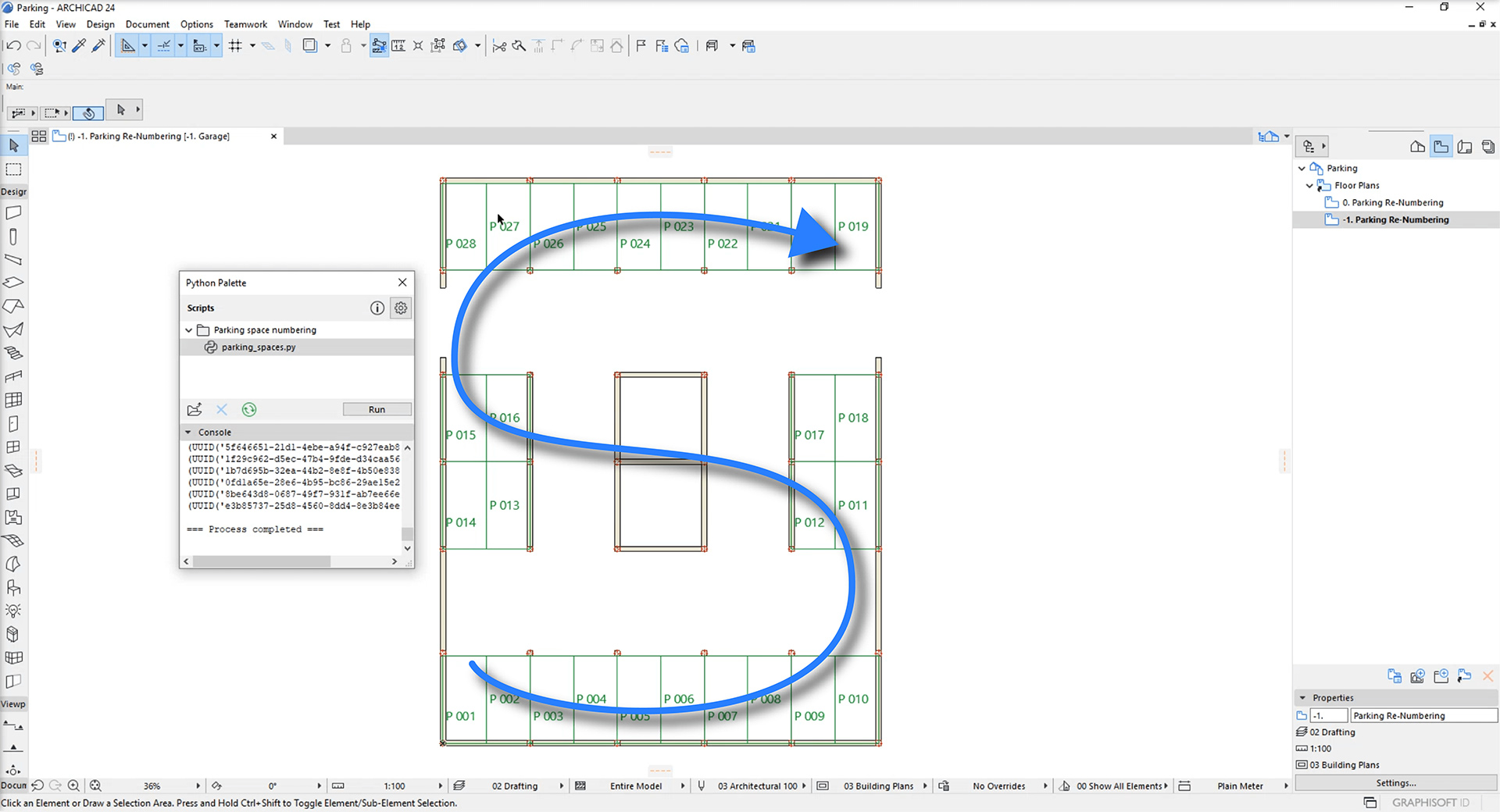The height and width of the screenshot is (812, 1500).
Task: Select the Trim scissors tool in the toolbar
Action: (498, 45)
